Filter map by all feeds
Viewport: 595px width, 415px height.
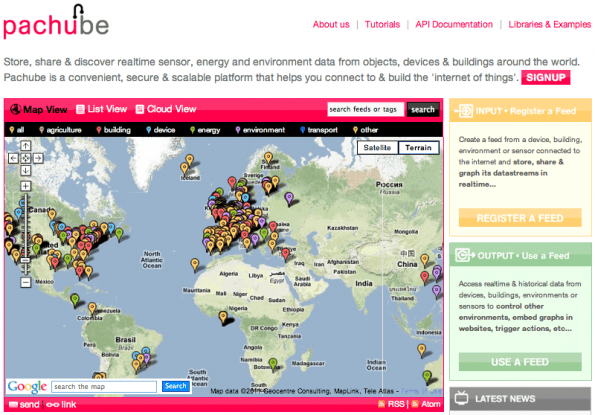17,130
